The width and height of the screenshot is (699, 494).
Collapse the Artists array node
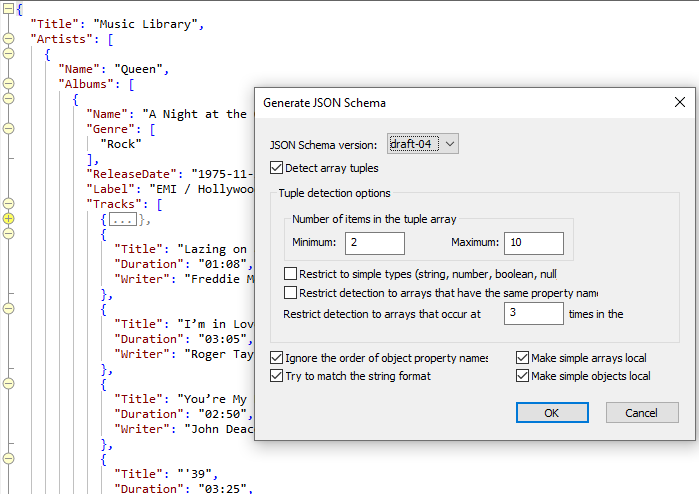click(8, 39)
